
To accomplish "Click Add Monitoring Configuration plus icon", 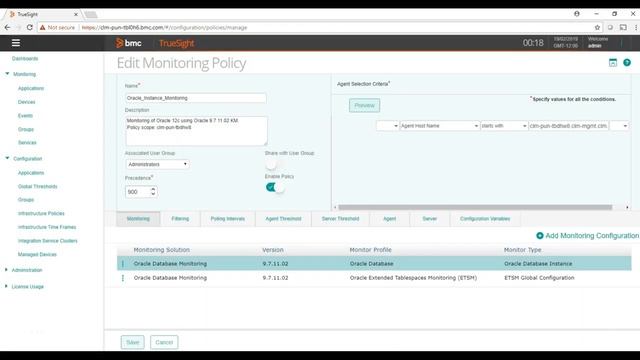I will click(x=540, y=236).
